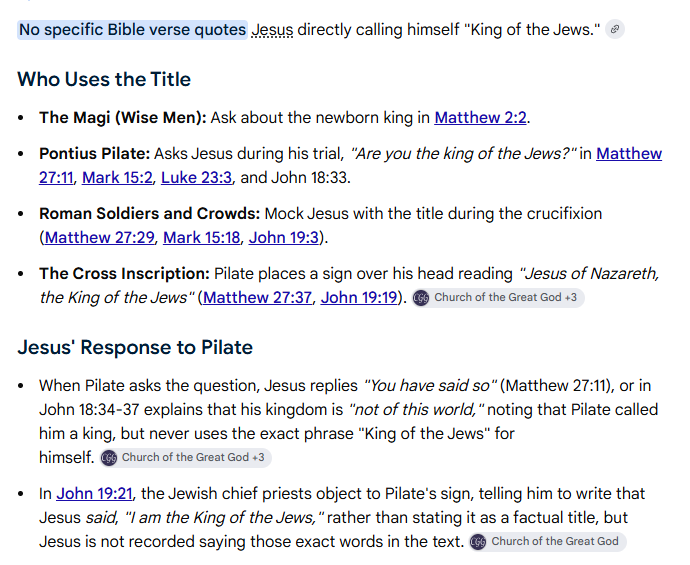
Task: Follow the John 19:19 link
Action: [x=359, y=297]
